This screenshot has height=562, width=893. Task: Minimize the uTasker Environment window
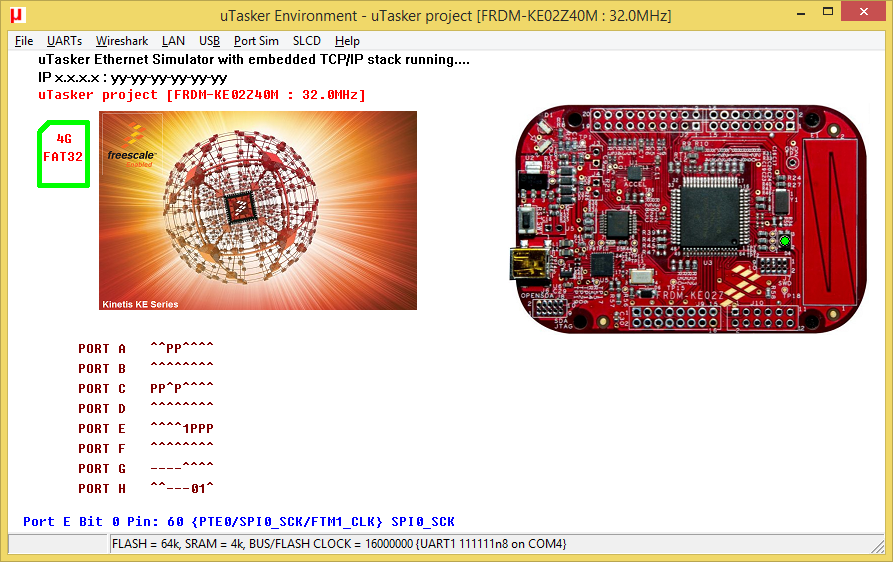(x=801, y=12)
